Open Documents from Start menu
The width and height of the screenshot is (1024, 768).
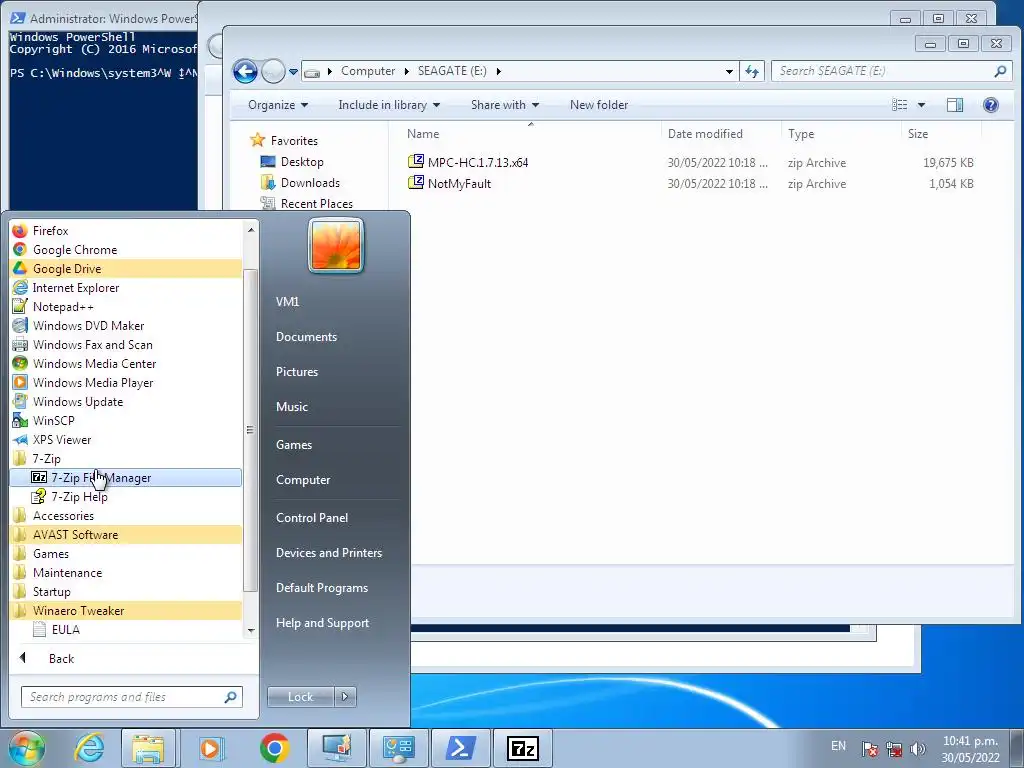point(306,337)
